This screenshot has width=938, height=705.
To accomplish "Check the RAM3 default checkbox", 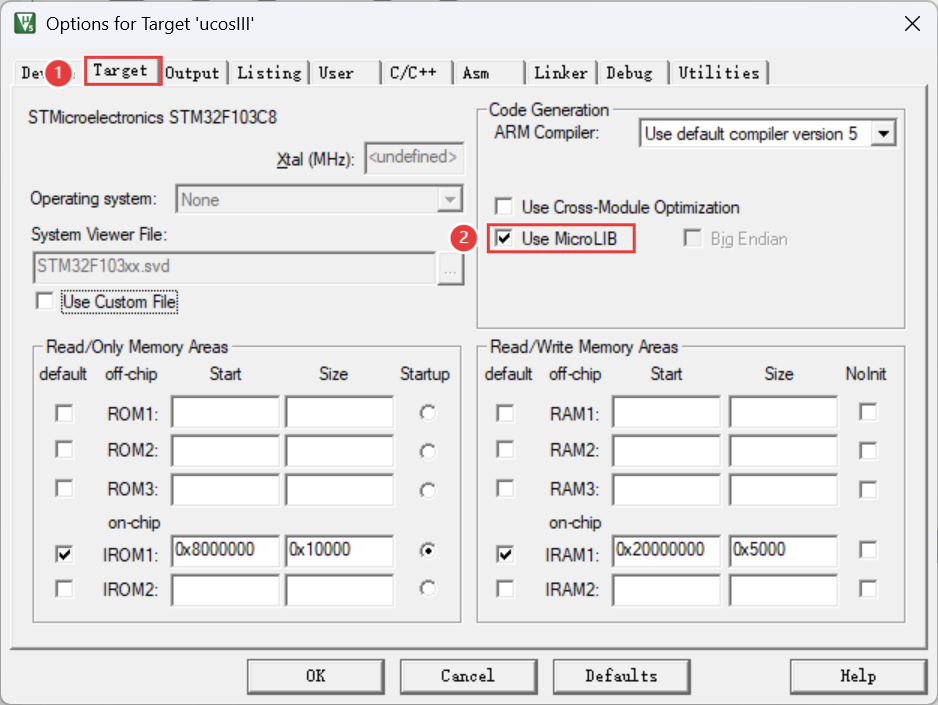I will click(x=505, y=489).
